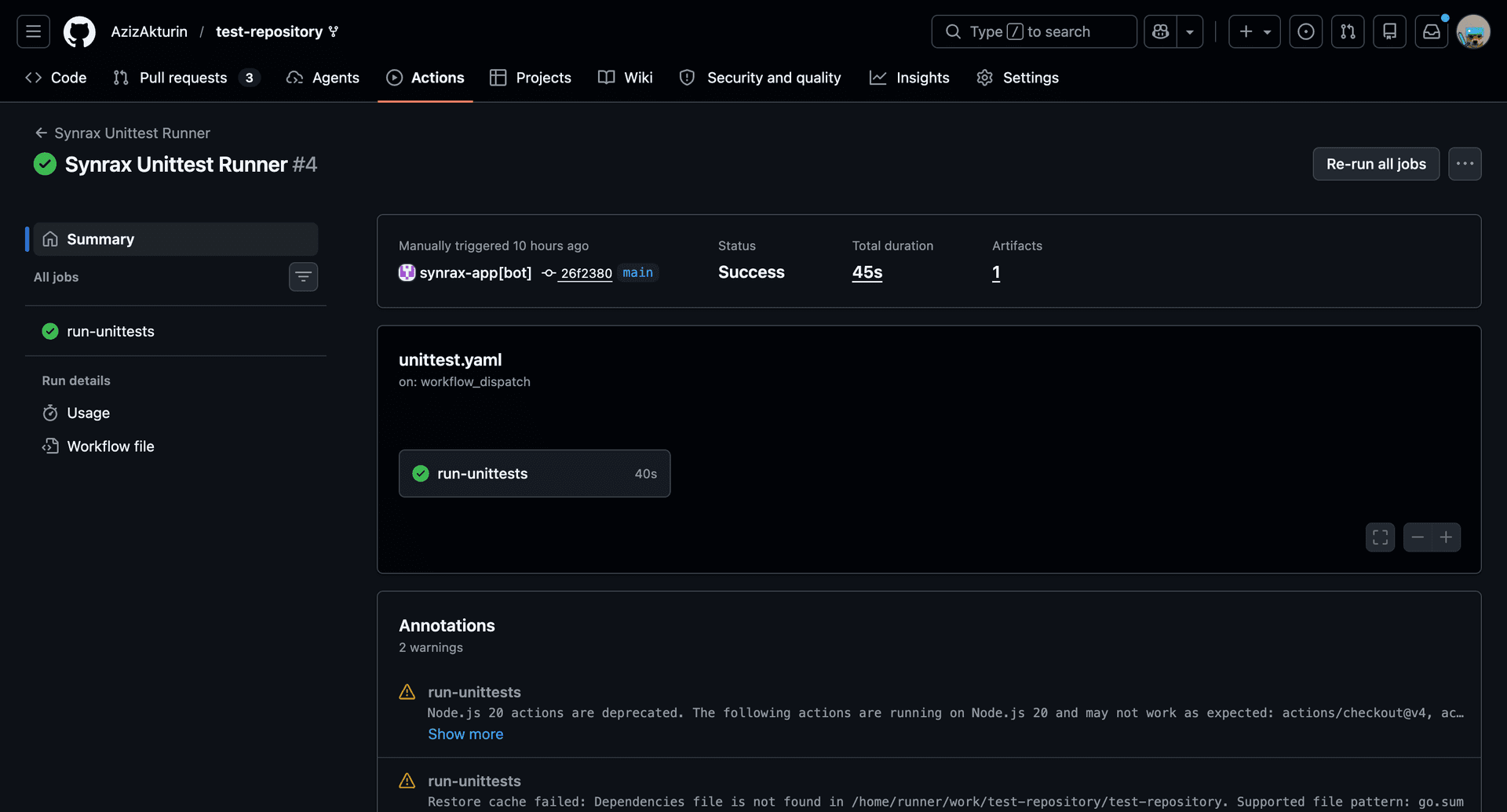Open the Pull requests header icon
Viewport: 1507px width, 812px height.
1348,31
